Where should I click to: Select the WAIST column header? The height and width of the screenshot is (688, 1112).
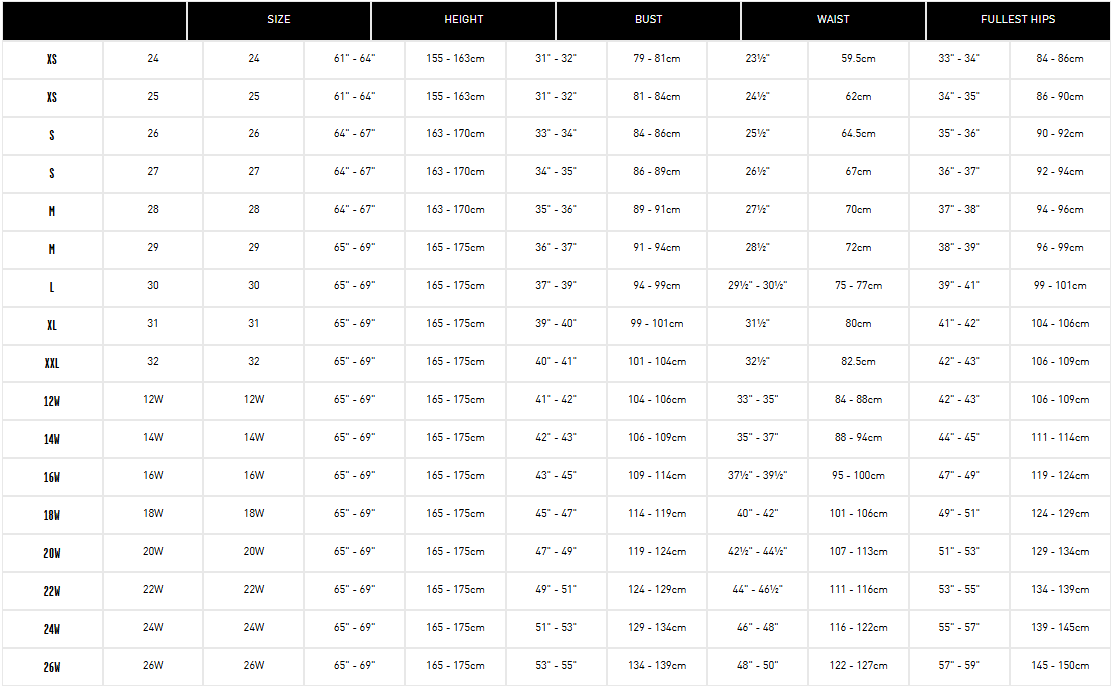pos(833,21)
